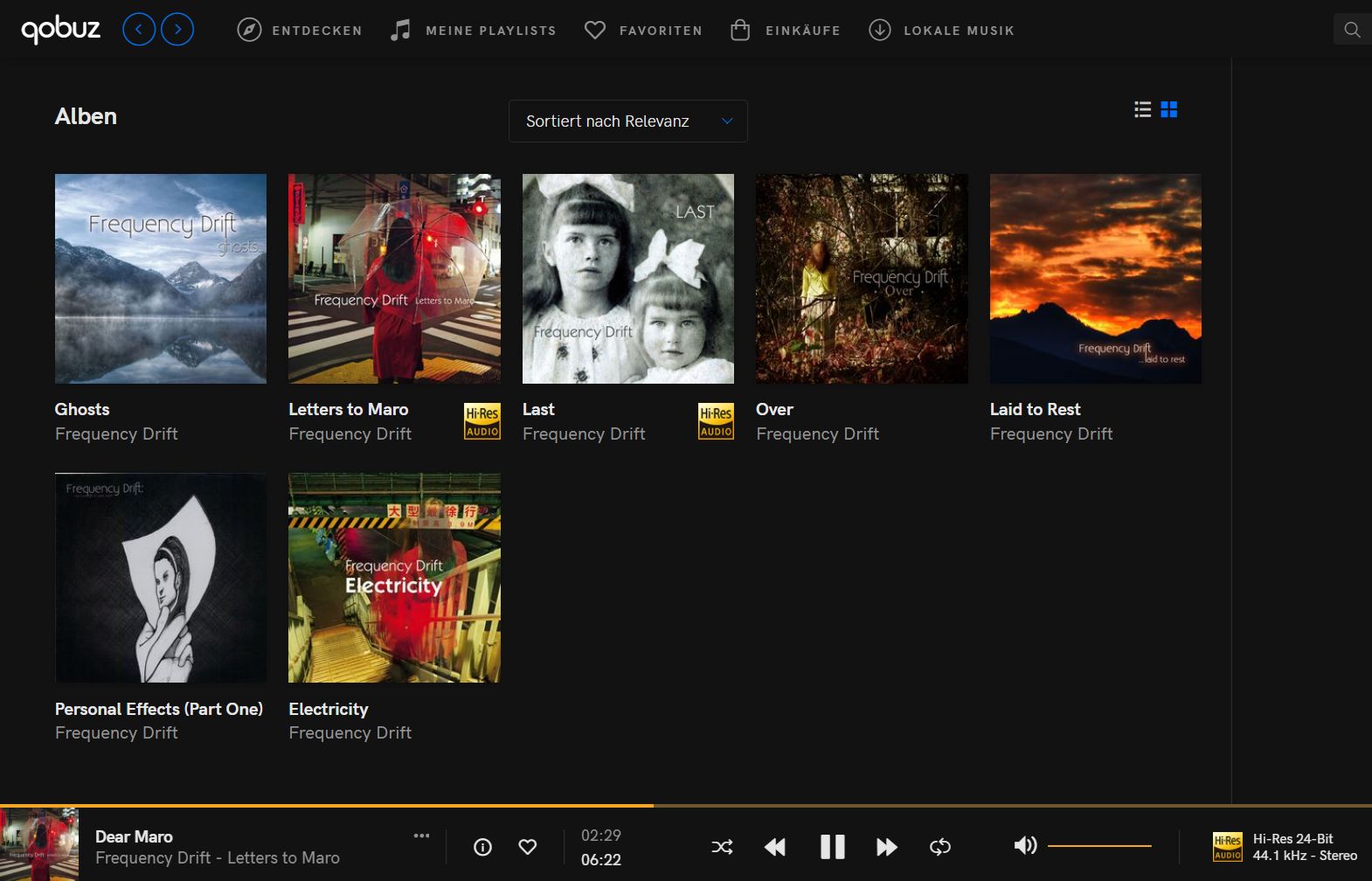Open the Personal Effects (Part One) cover

[x=161, y=578]
